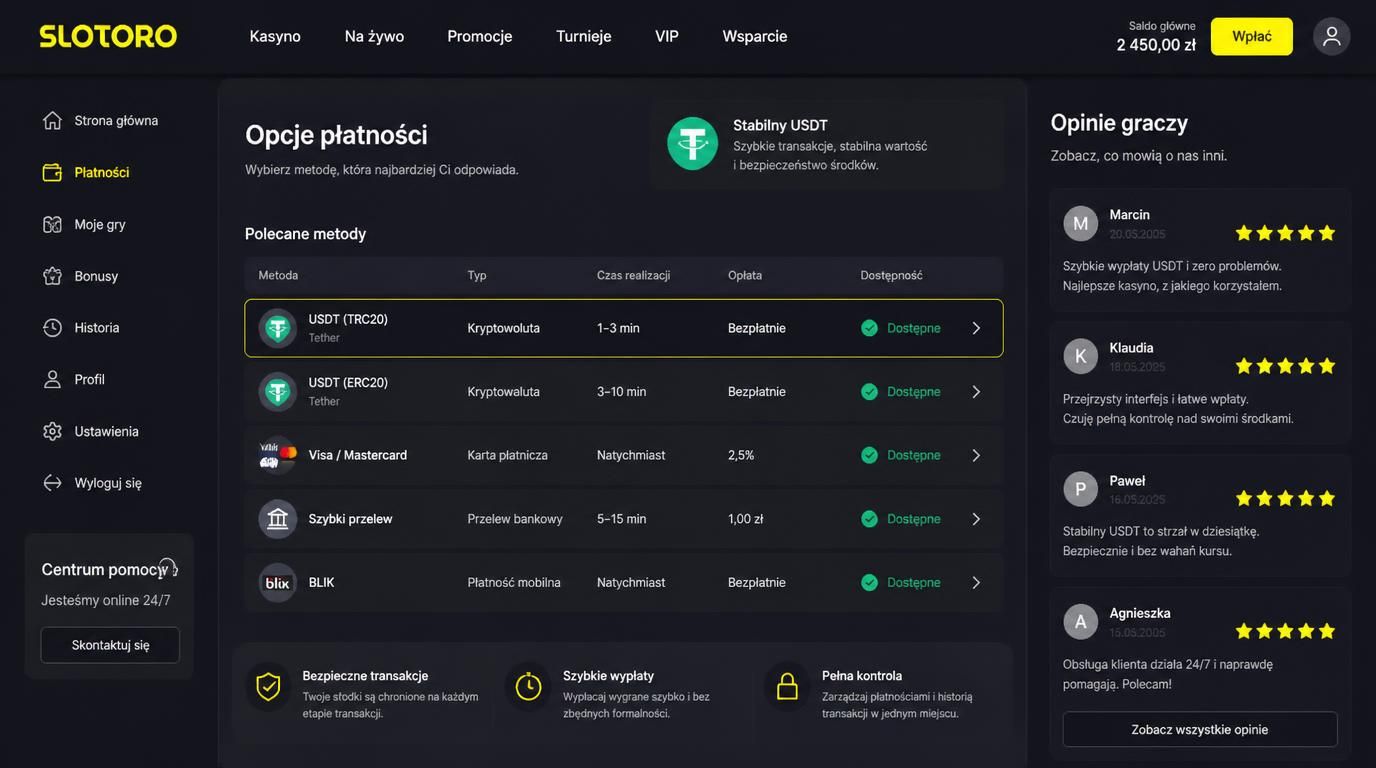Click the Profil person icon

[53, 380]
